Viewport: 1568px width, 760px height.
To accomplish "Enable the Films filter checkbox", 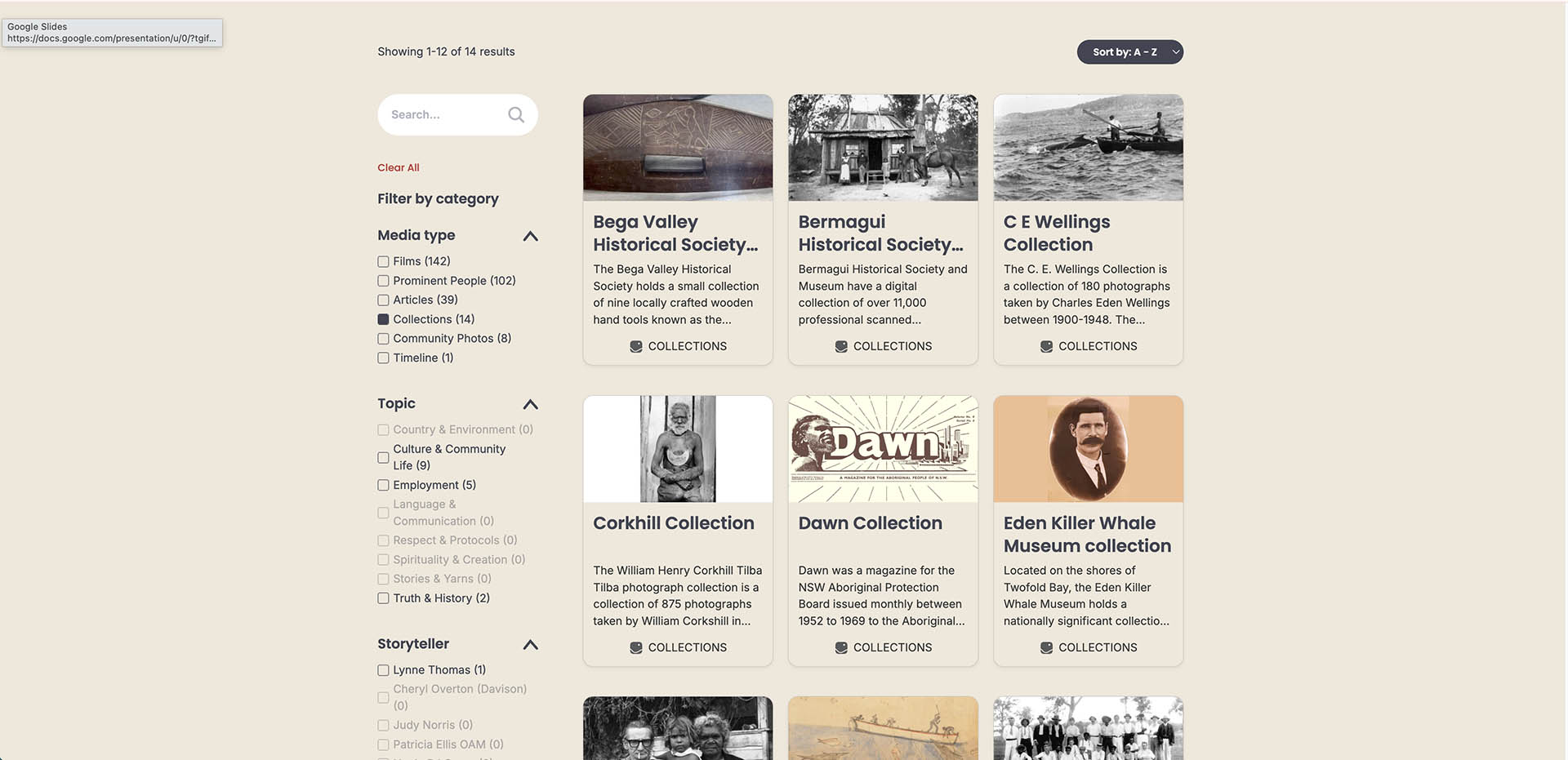I will pyautogui.click(x=383, y=261).
